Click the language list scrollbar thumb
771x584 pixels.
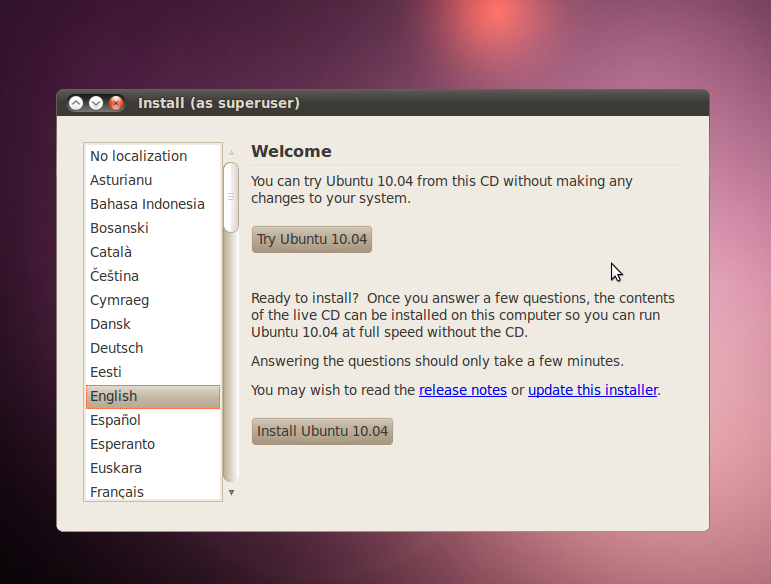click(231, 197)
